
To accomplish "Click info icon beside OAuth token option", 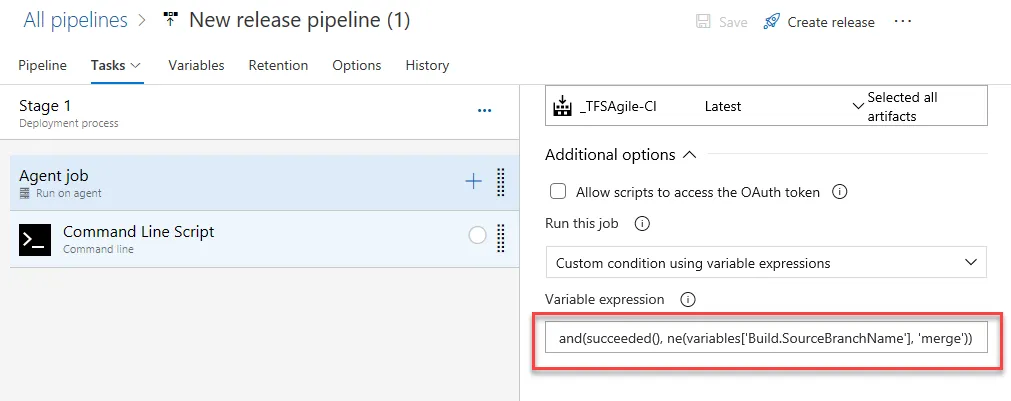I will tap(840, 192).
